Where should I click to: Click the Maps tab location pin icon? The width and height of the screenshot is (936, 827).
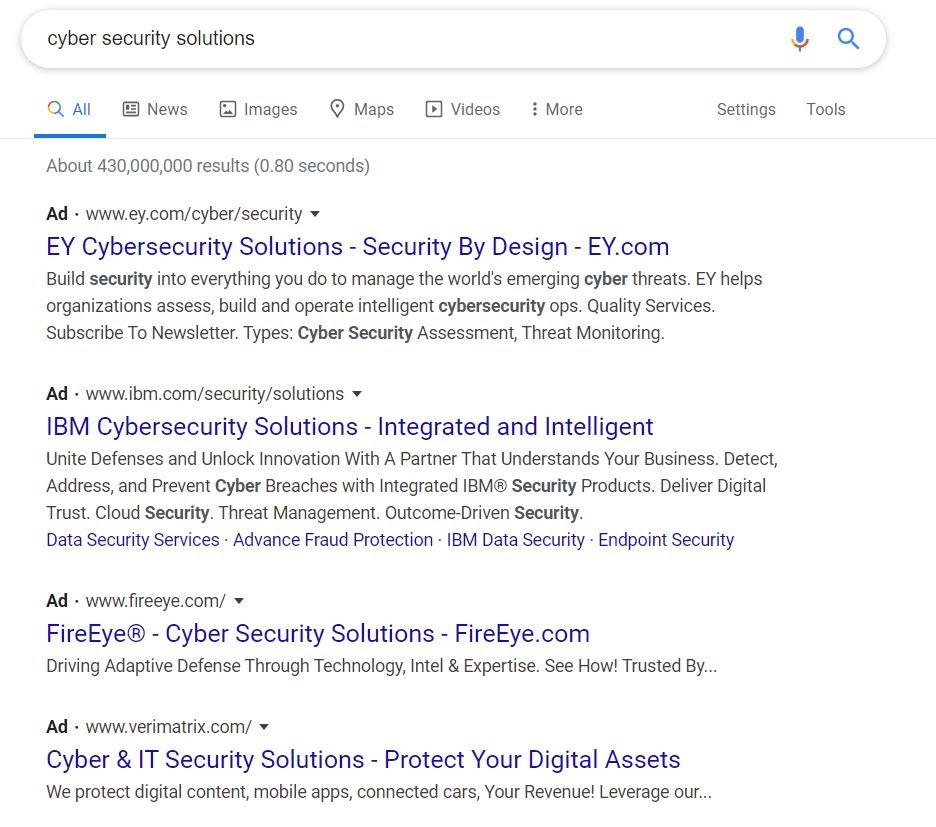click(337, 109)
